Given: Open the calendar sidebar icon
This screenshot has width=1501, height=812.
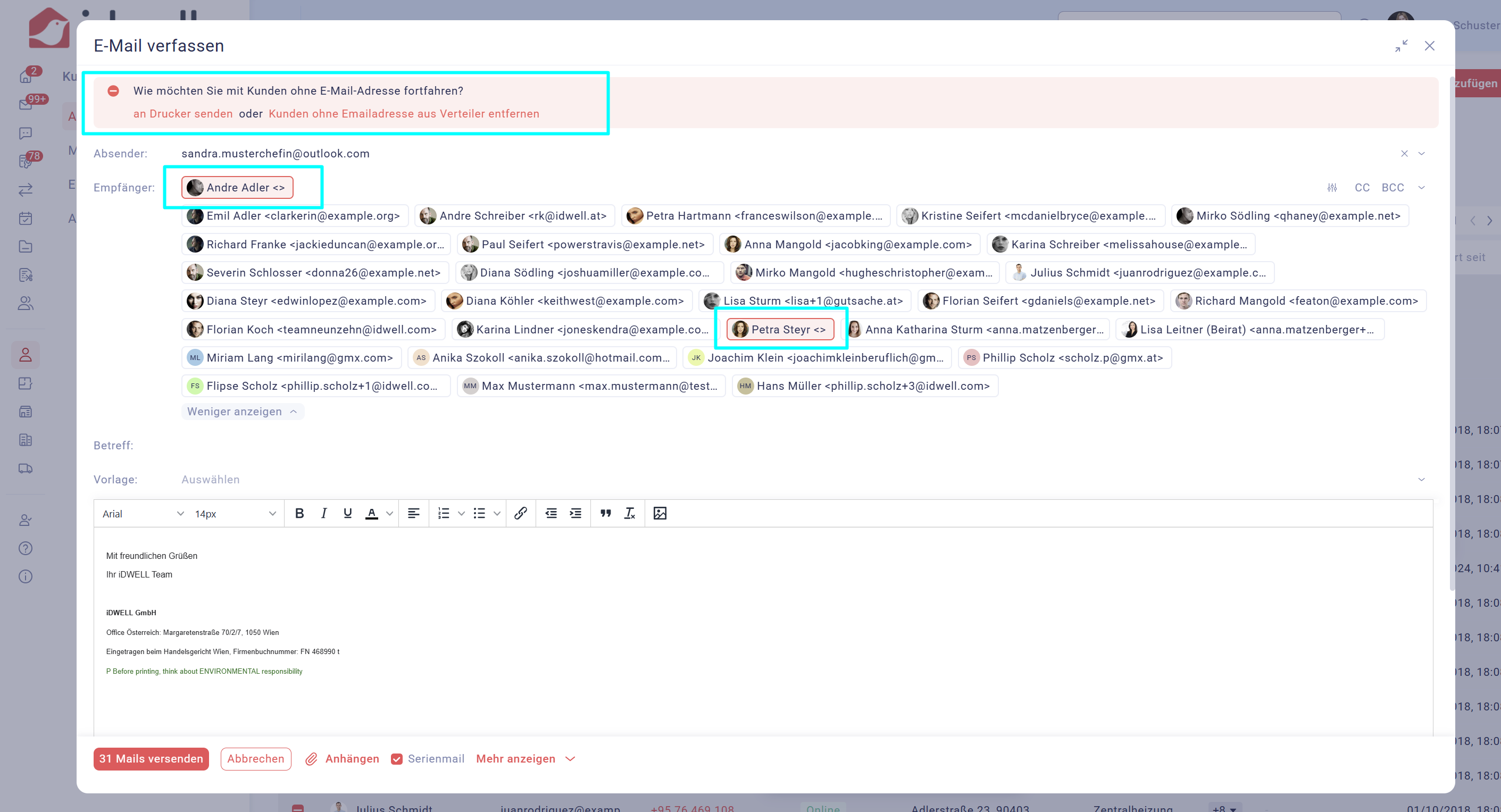Looking at the screenshot, I should (x=26, y=219).
